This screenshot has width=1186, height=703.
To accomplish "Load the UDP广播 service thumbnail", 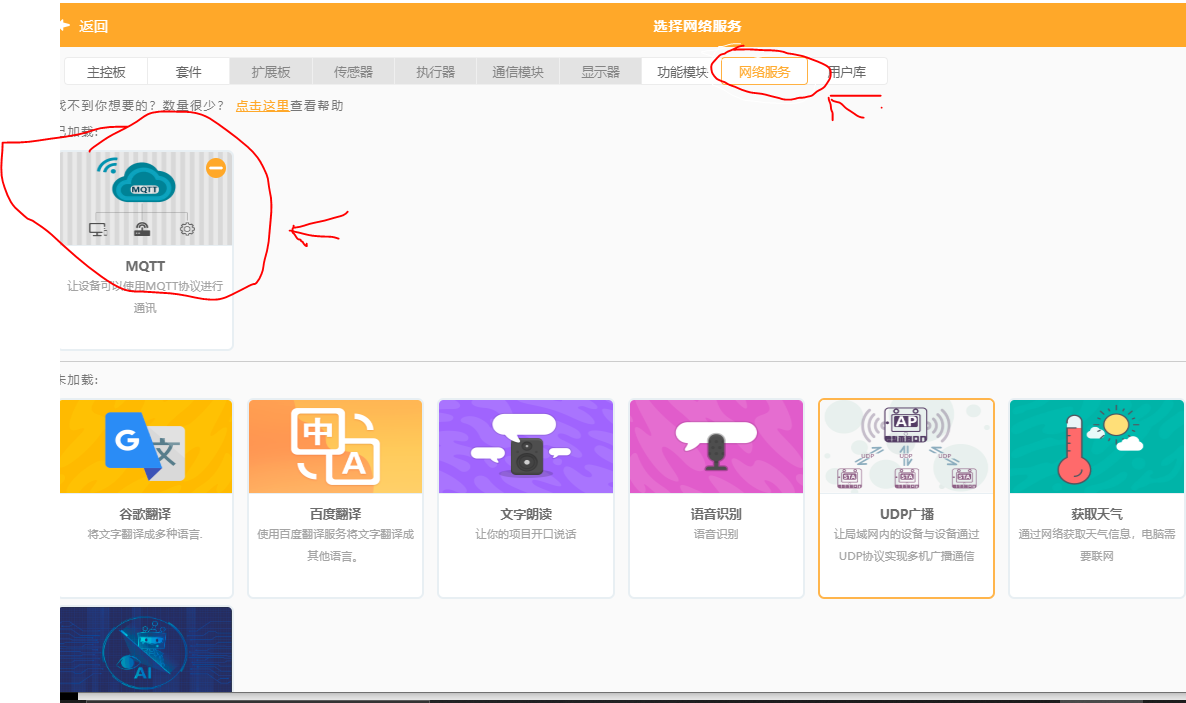I will (x=906, y=446).
